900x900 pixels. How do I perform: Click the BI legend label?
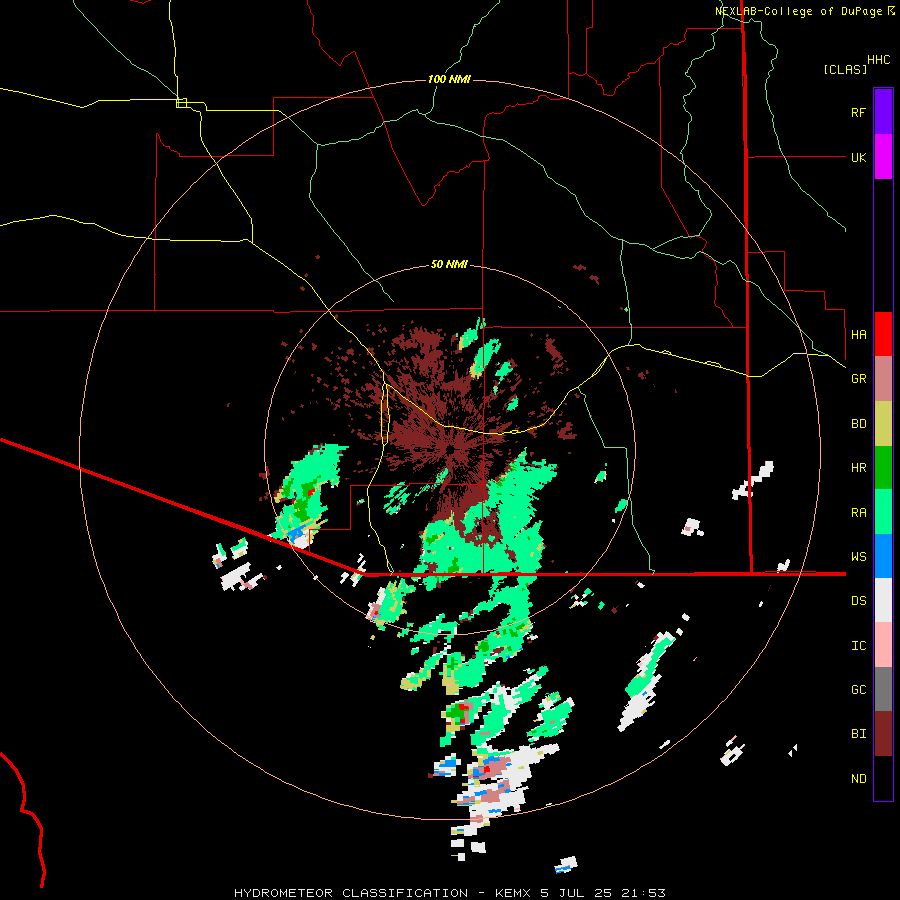coord(858,734)
